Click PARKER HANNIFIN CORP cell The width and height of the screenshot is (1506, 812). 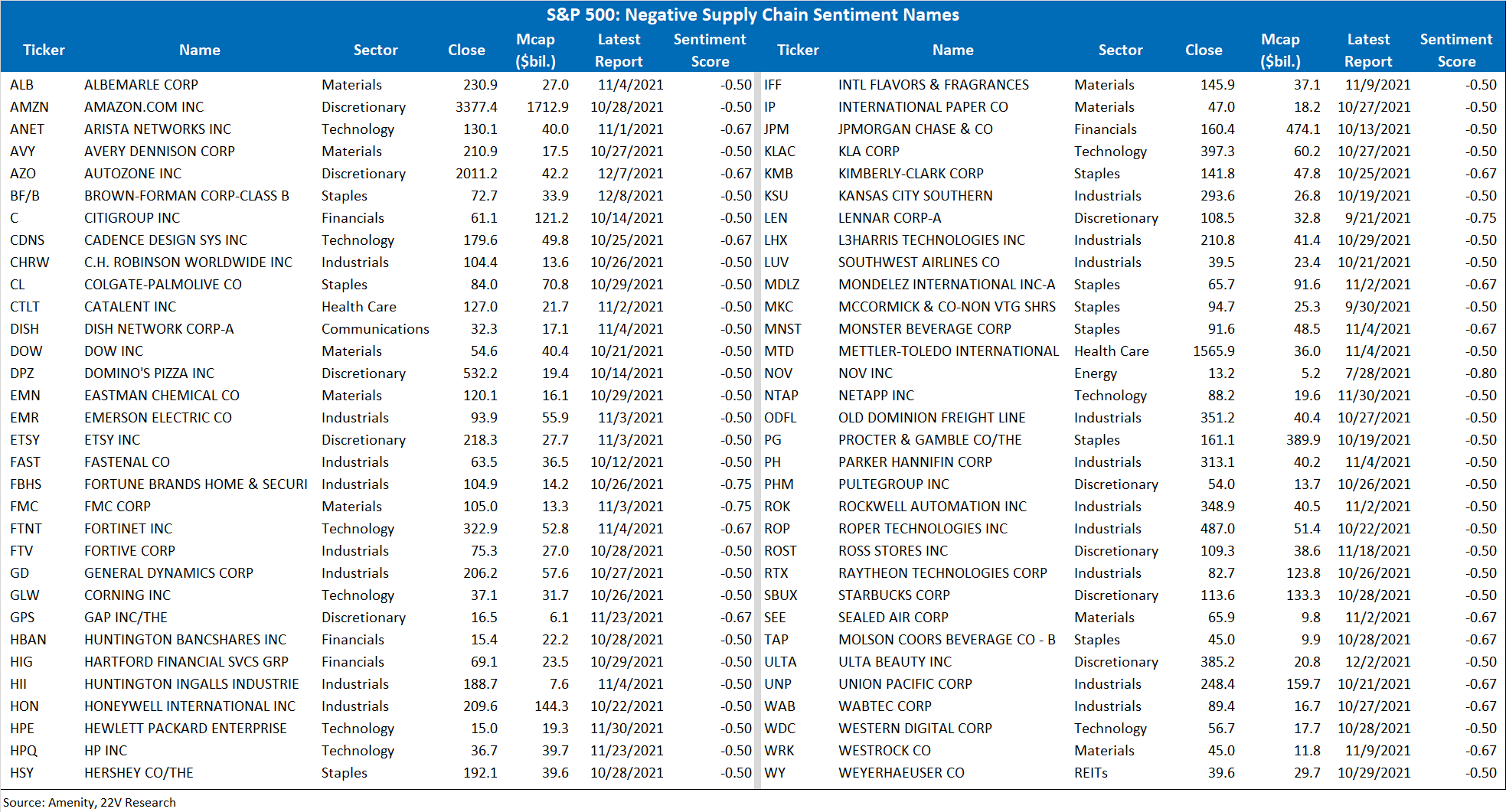click(x=915, y=462)
